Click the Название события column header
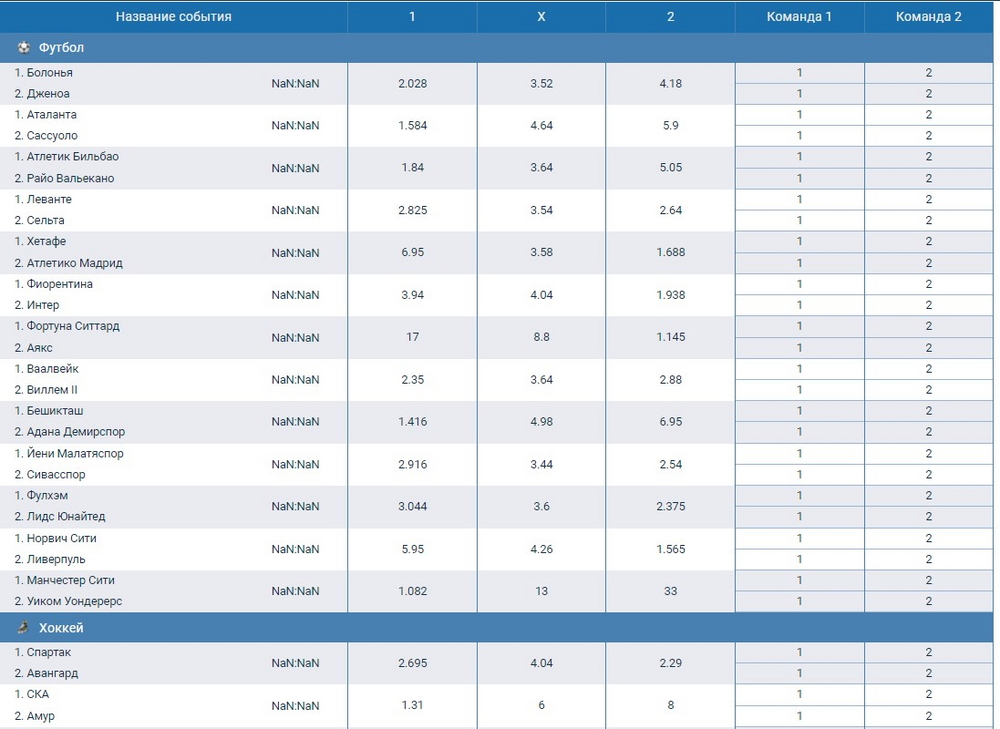Viewport: 1000px width, 729px height. point(173,17)
